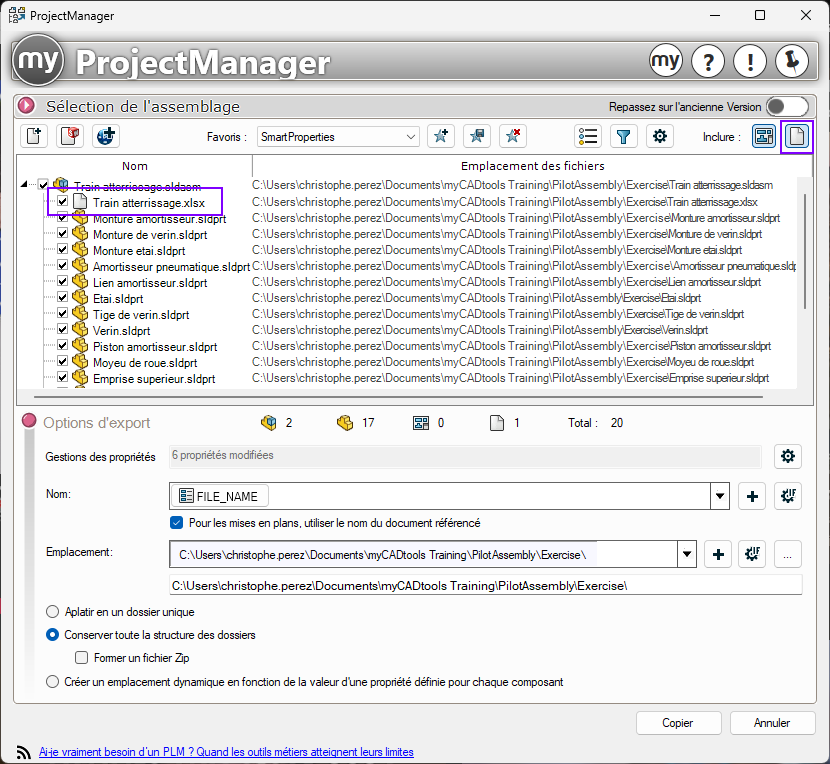Open the 'Ai-je vraiment besoin d'un PLM' link
Image resolution: width=830 pixels, height=764 pixels.
coord(225,752)
